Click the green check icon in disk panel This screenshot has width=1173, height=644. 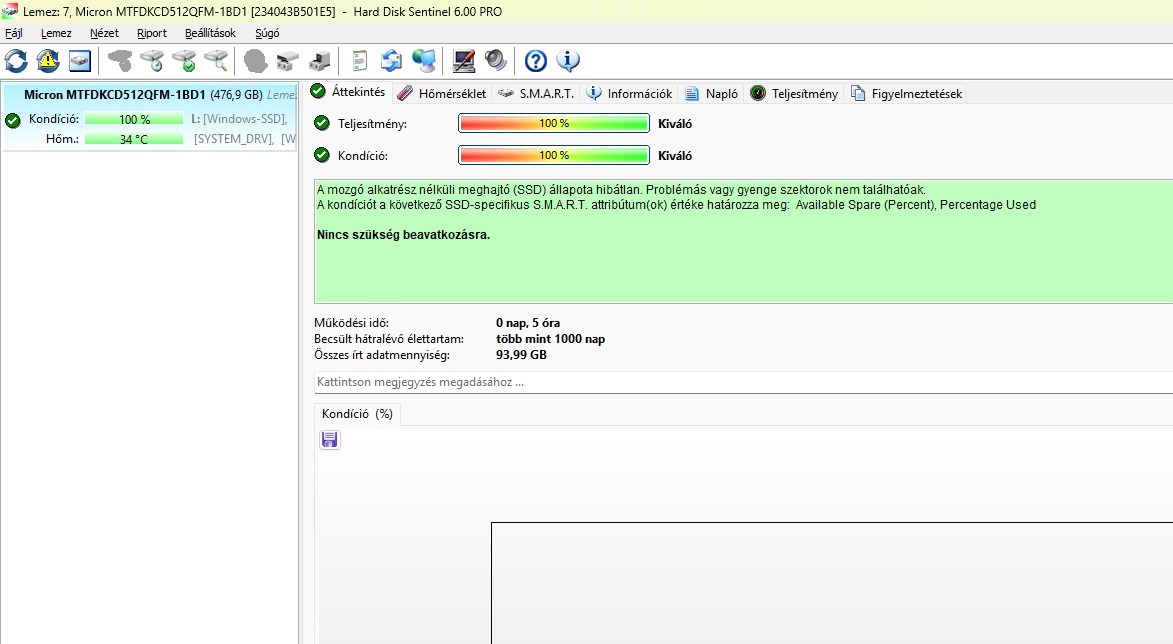pos(13,120)
